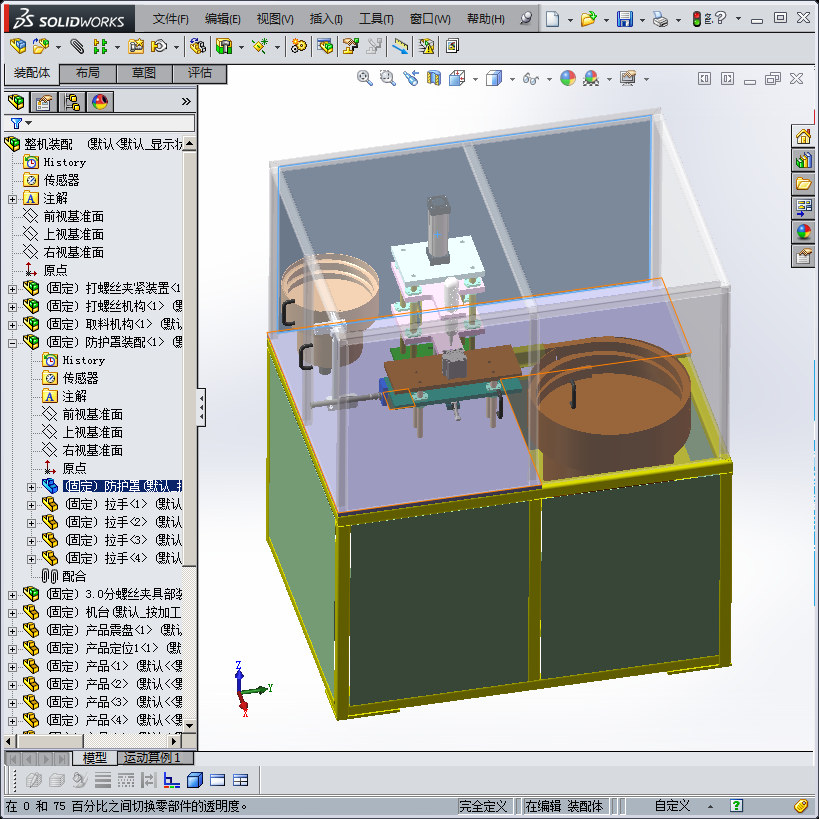Switch to the 评估 tab
Image resolution: width=819 pixels, height=819 pixels.
[x=200, y=73]
